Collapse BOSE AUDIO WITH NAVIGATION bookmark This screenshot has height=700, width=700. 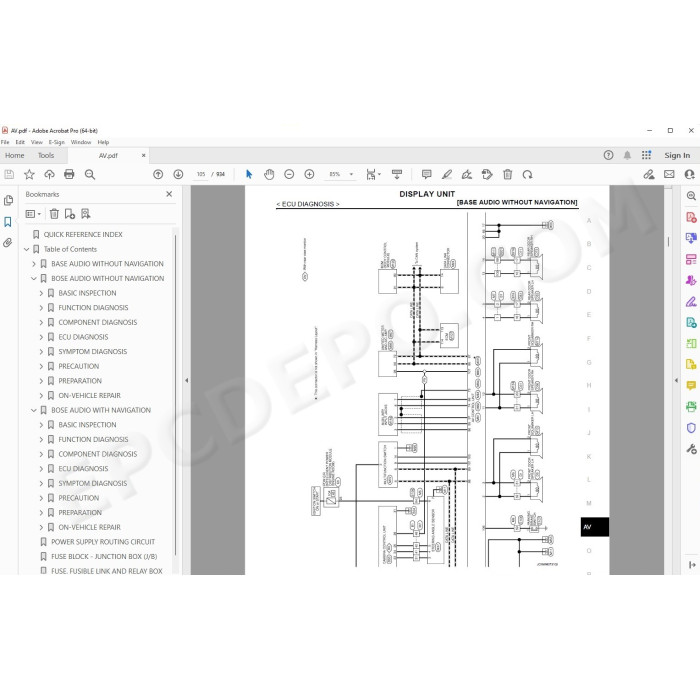coord(34,410)
